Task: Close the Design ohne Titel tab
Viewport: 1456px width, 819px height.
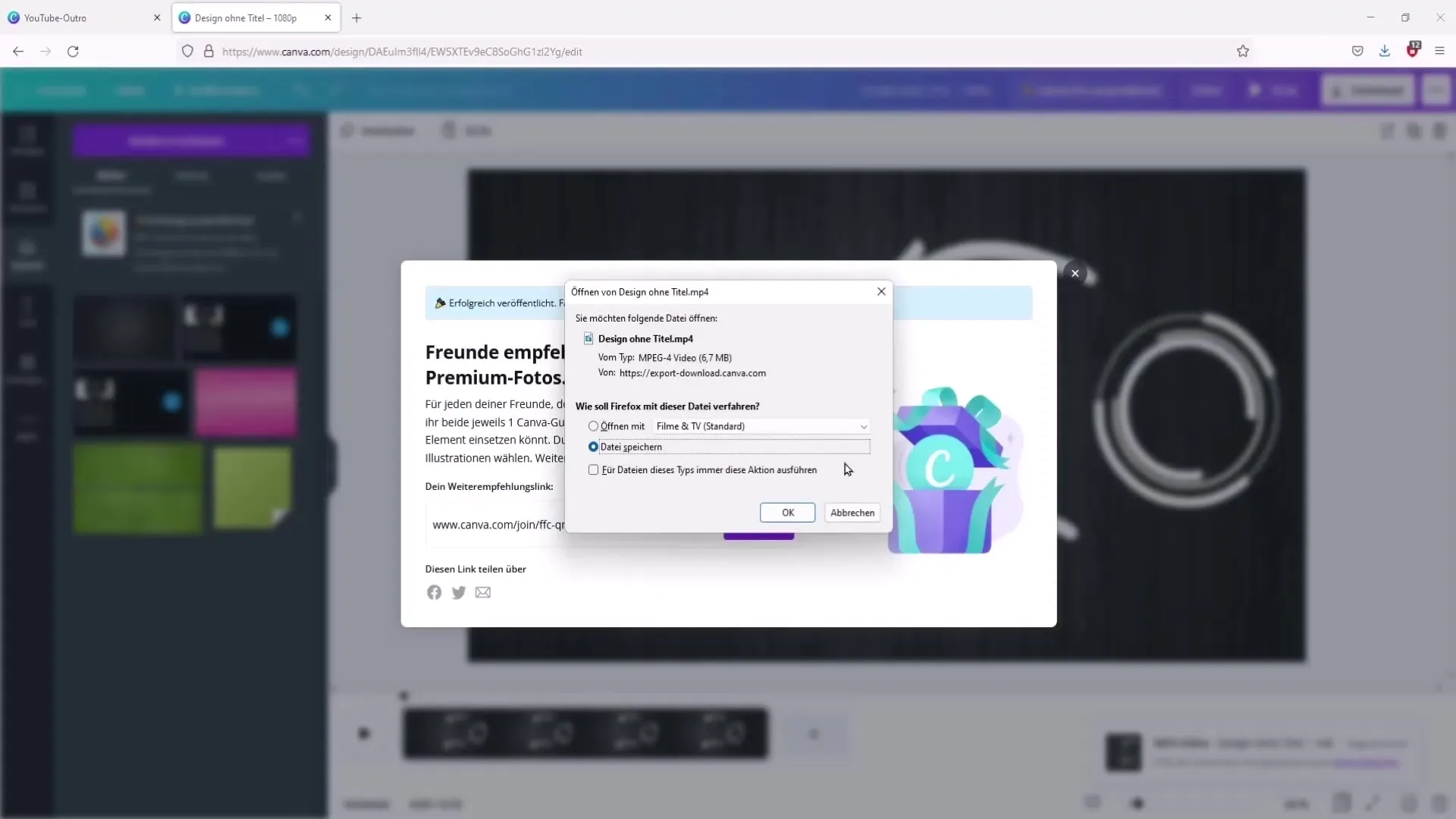Action: (328, 17)
